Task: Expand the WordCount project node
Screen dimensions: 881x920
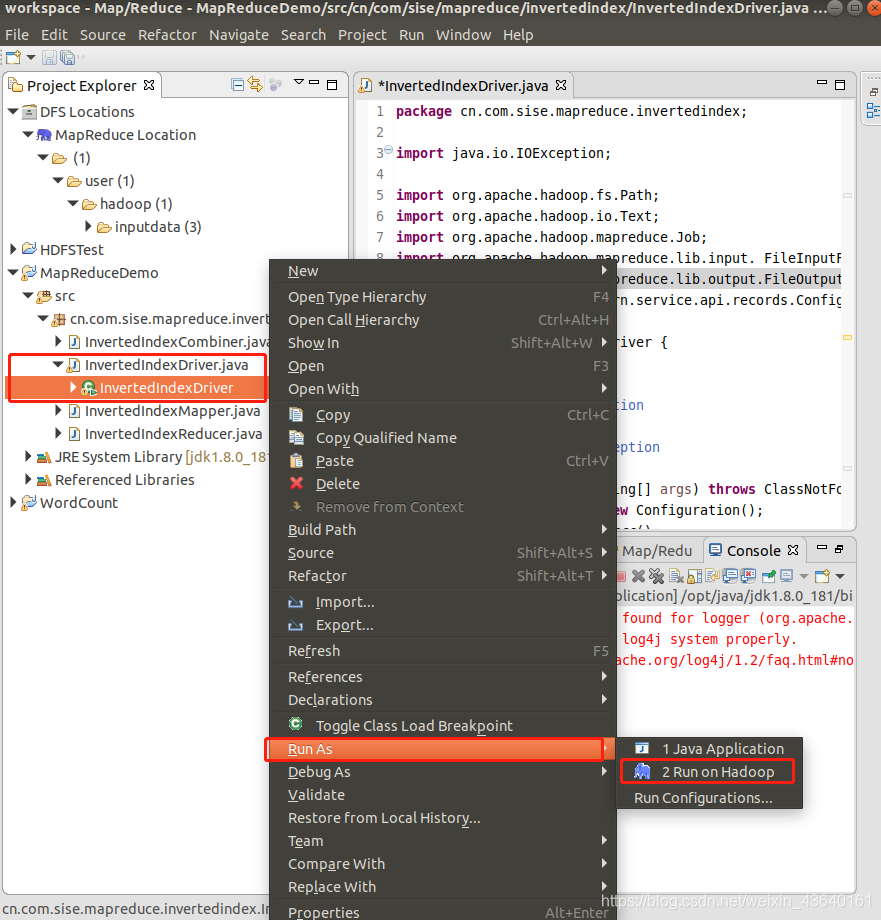Action: 13,502
